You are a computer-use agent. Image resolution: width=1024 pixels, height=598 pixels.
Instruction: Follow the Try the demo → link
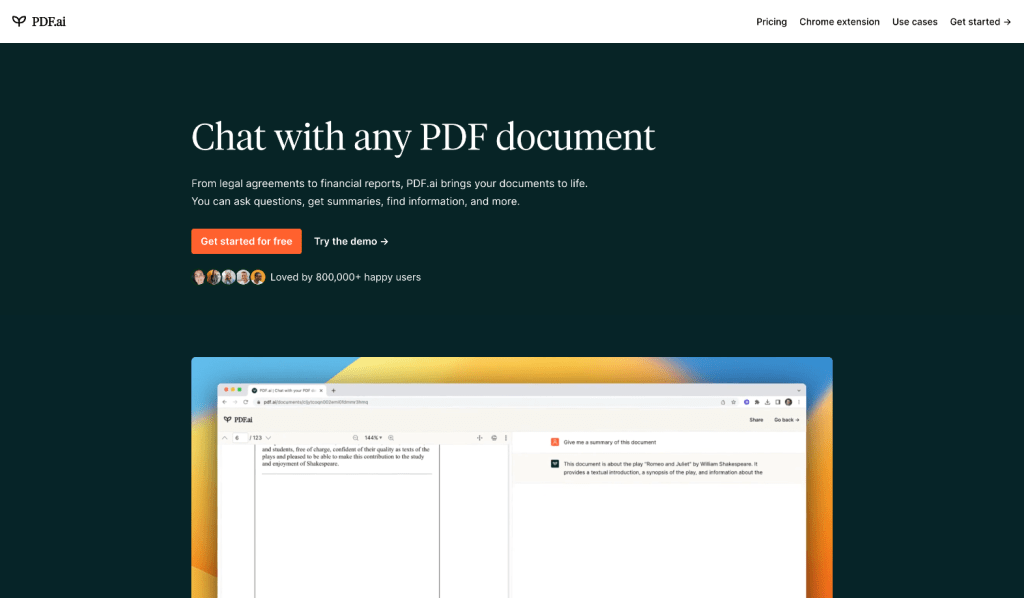point(351,241)
